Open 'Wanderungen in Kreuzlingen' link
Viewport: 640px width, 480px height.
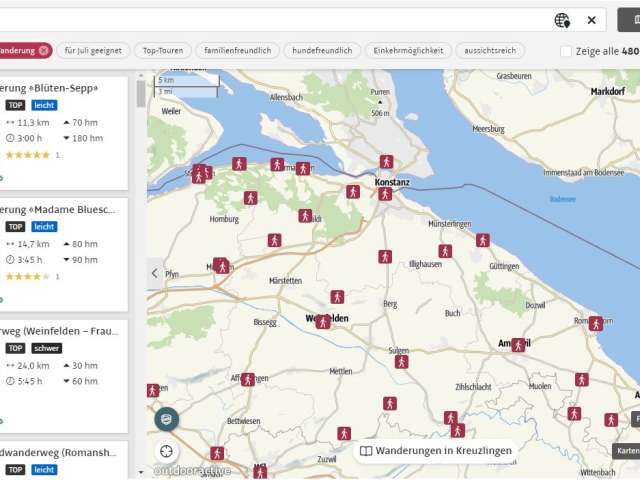(x=436, y=451)
